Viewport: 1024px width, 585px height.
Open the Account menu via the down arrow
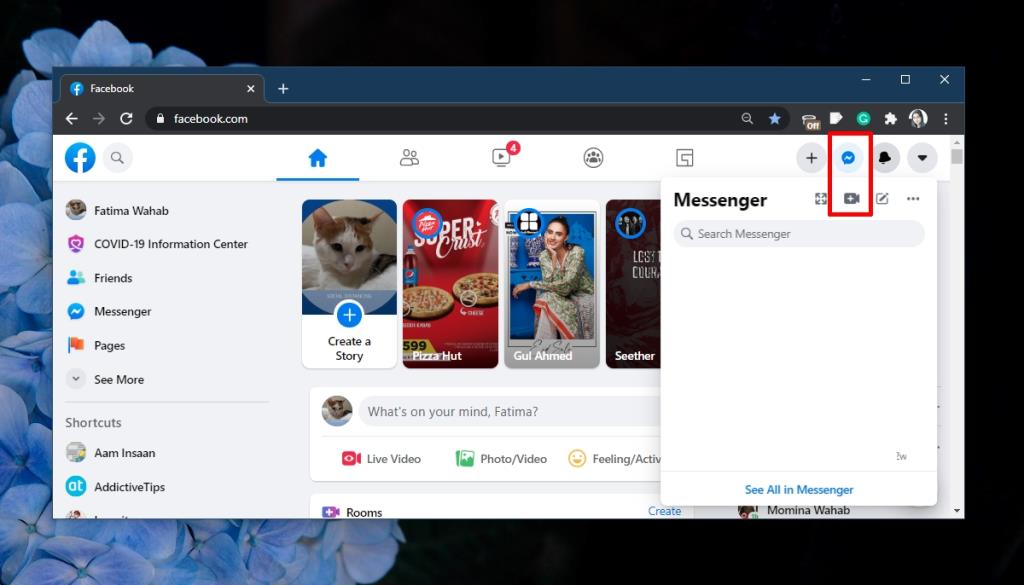tap(922, 157)
